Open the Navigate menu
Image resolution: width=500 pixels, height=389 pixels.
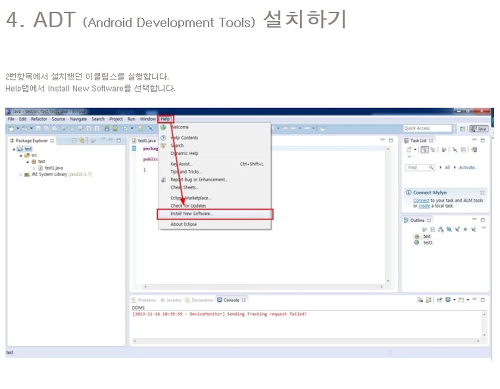tap(78, 119)
